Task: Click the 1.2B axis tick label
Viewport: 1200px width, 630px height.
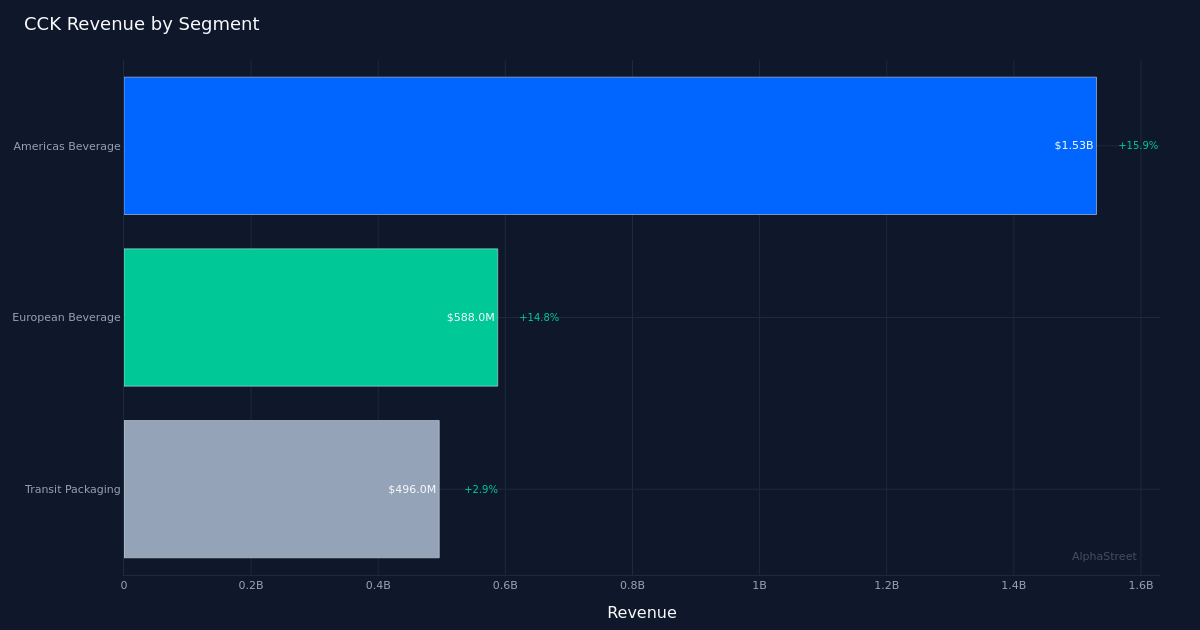Action: [887, 585]
